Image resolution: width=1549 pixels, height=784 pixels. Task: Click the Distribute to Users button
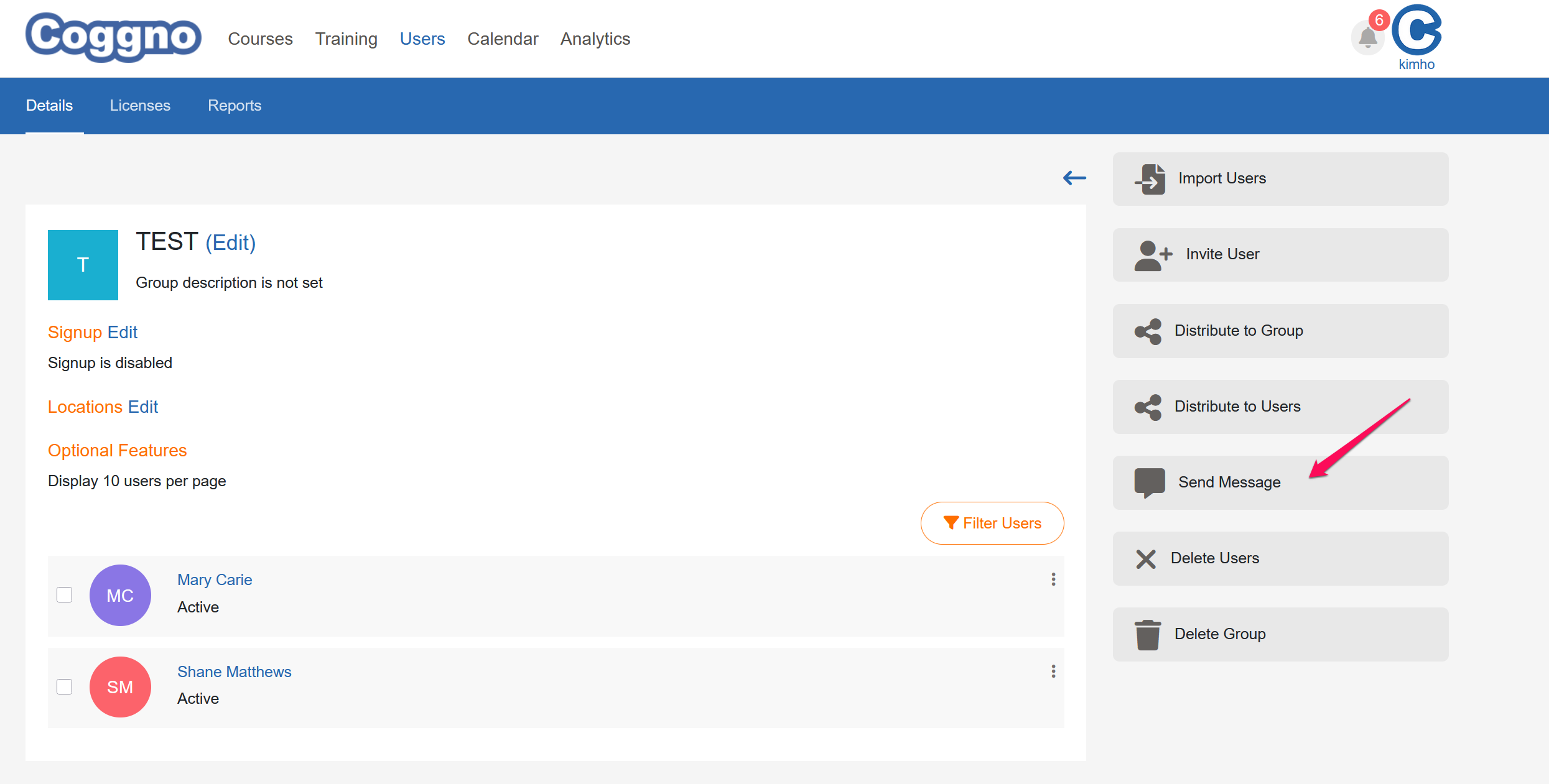point(1280,407)
